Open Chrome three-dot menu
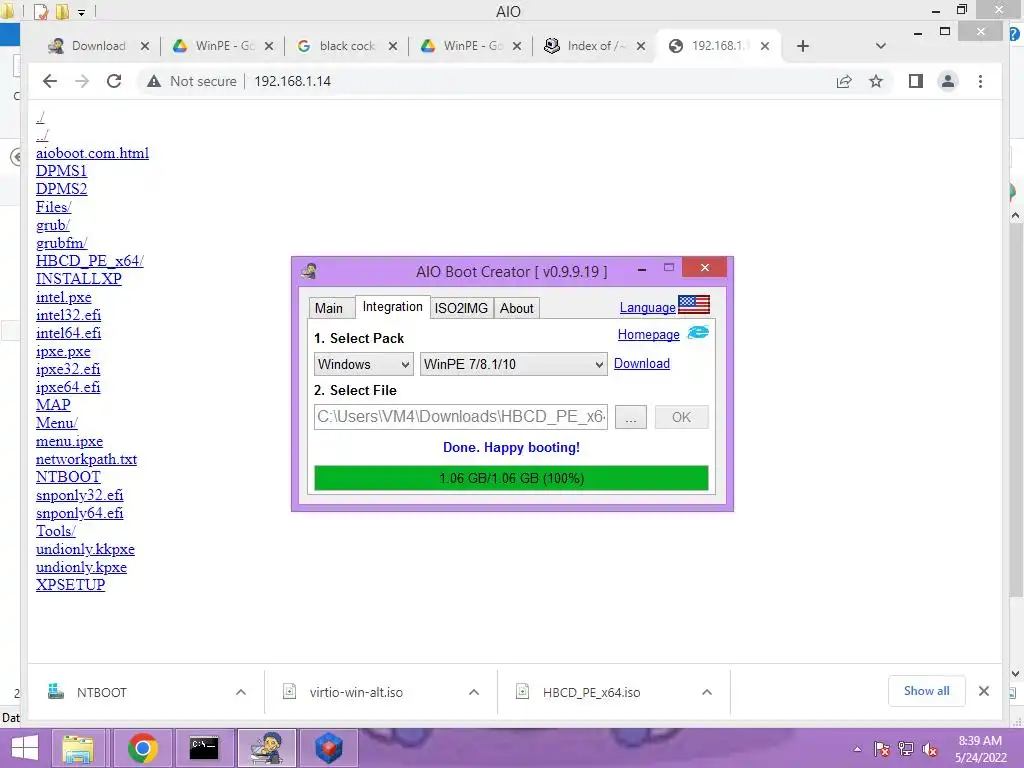The width and height of the screenshot is (1024, 768). (980, 81)
